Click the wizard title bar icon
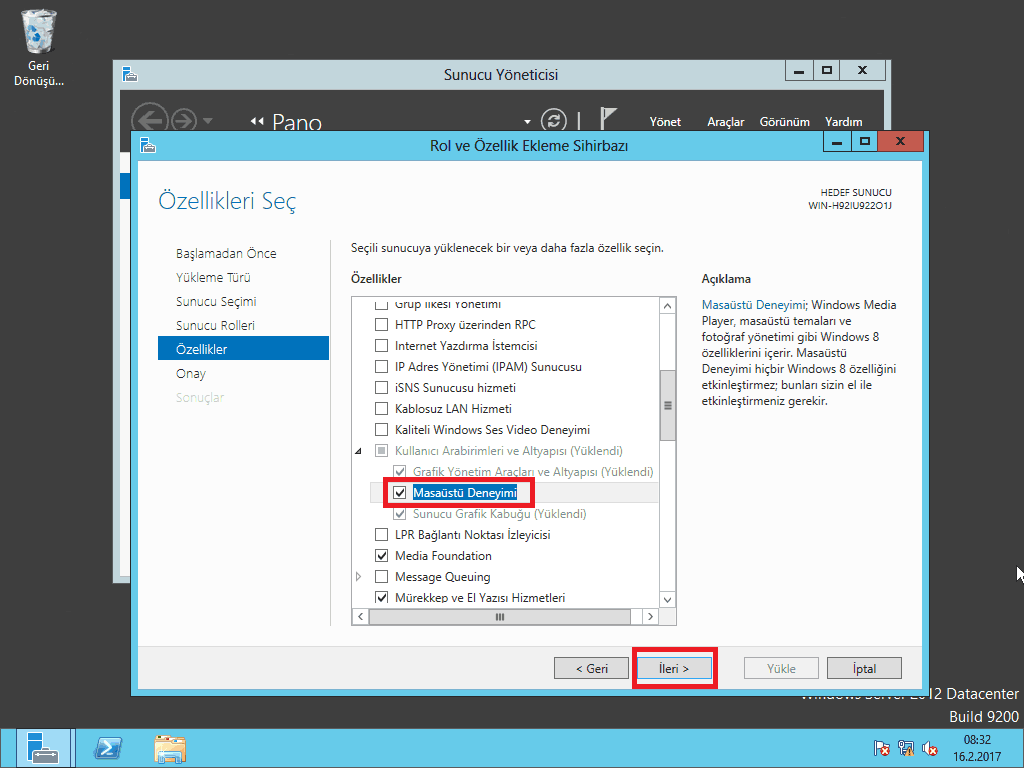The width and height of the screenshot is (1024, 768). (x=148, y=145)
